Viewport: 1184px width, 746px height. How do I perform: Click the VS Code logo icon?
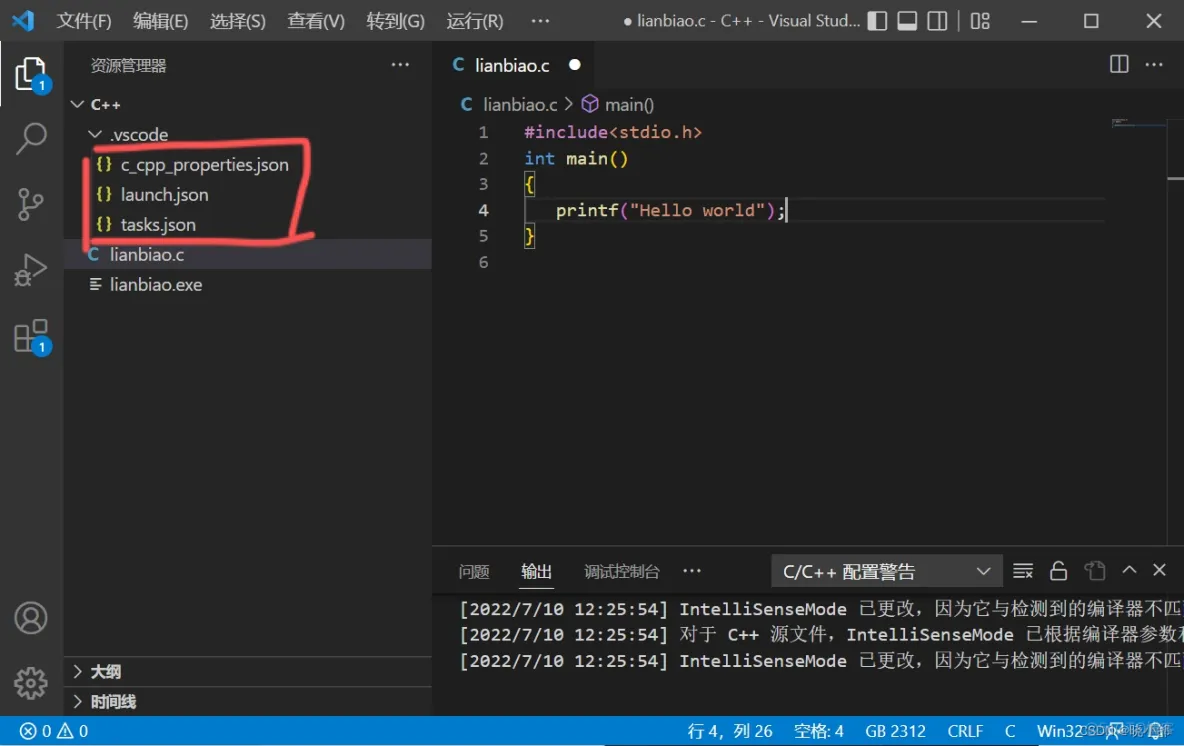click(x=23, y=20)
